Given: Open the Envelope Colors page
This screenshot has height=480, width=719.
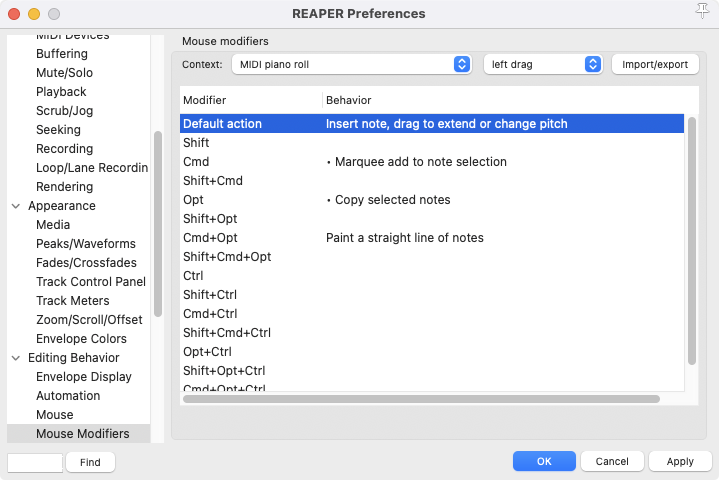Looking at the screenshot, I should point(81,339).
